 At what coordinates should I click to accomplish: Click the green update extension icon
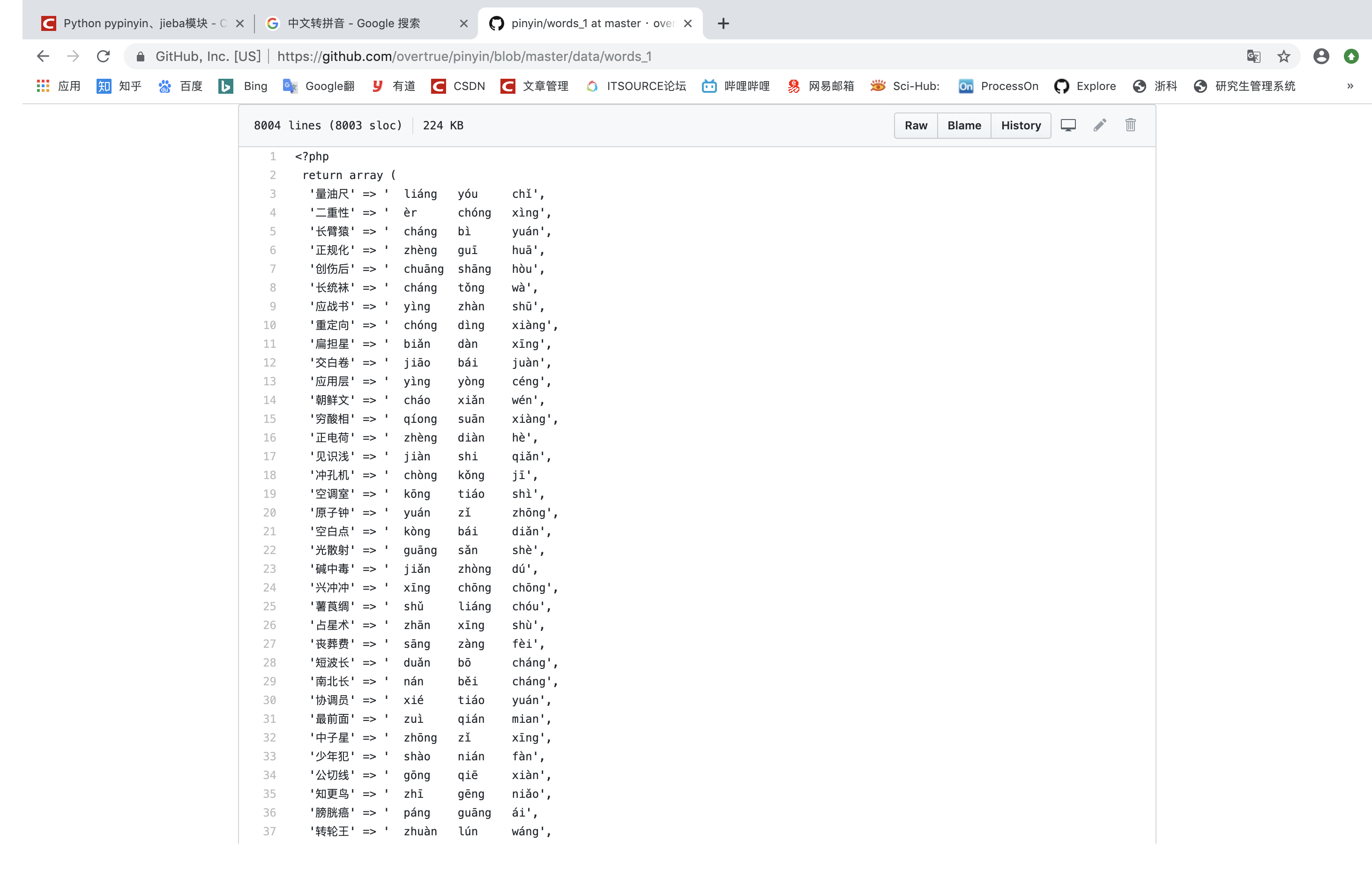[1351, 56]
